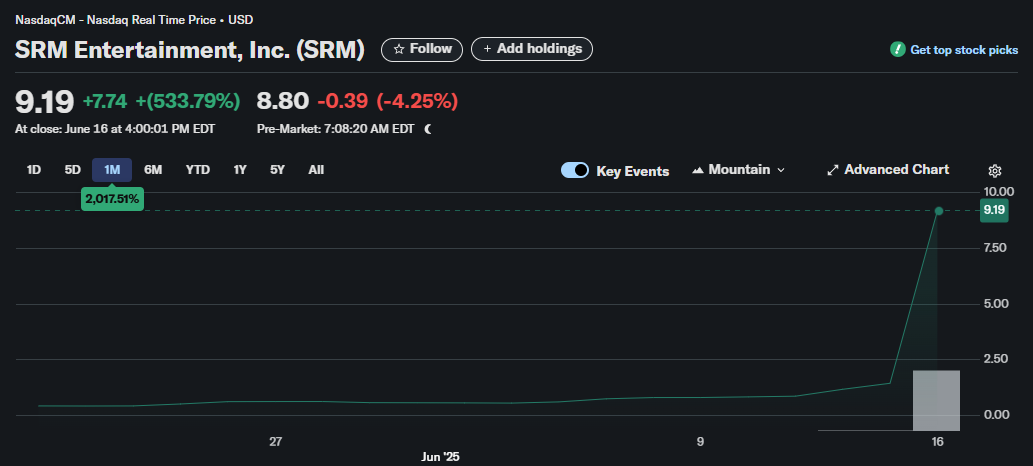Add SRM to holdings

(x=532, y=49)
